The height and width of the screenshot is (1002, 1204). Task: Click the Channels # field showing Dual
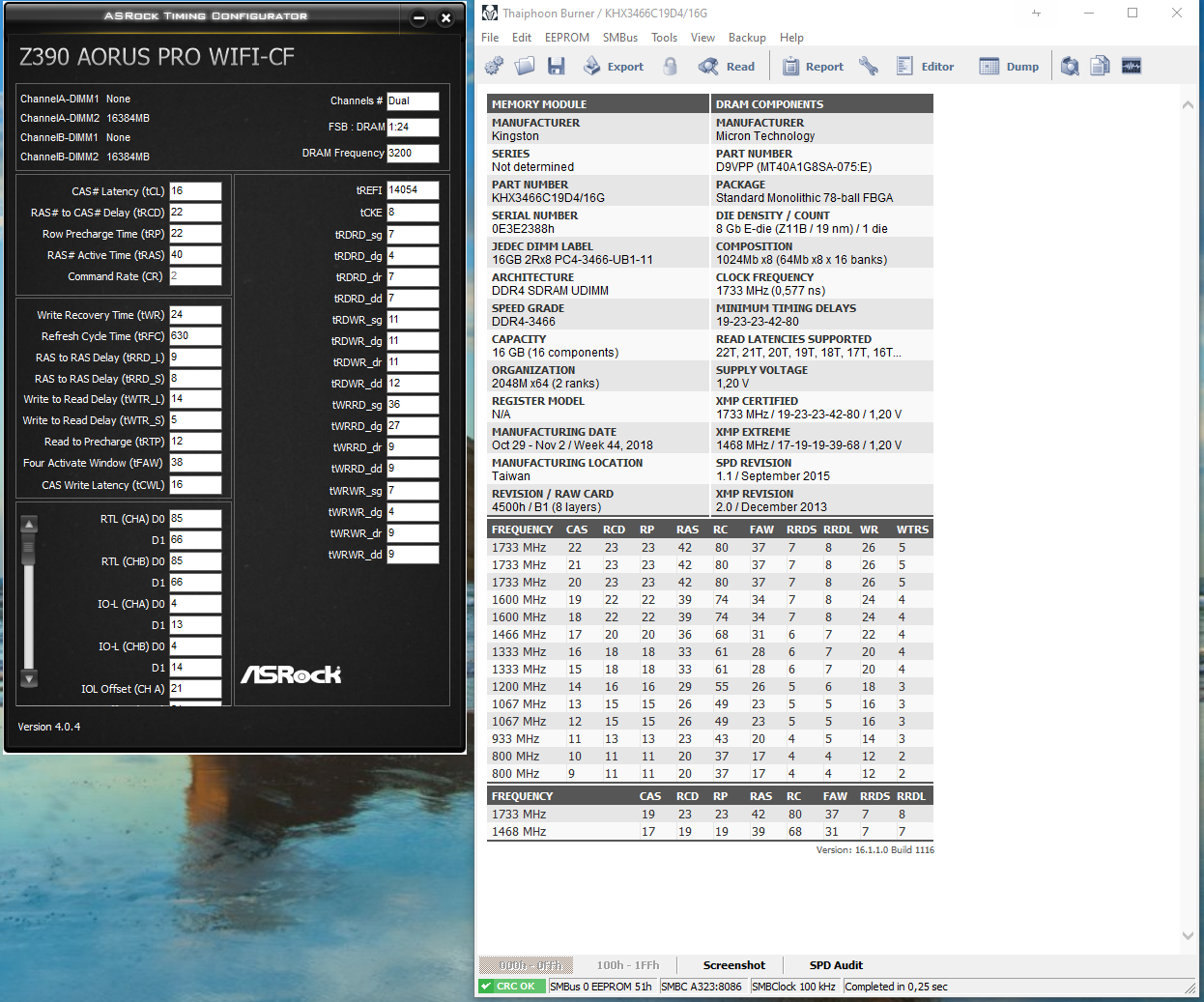click(x=413, y=100)
